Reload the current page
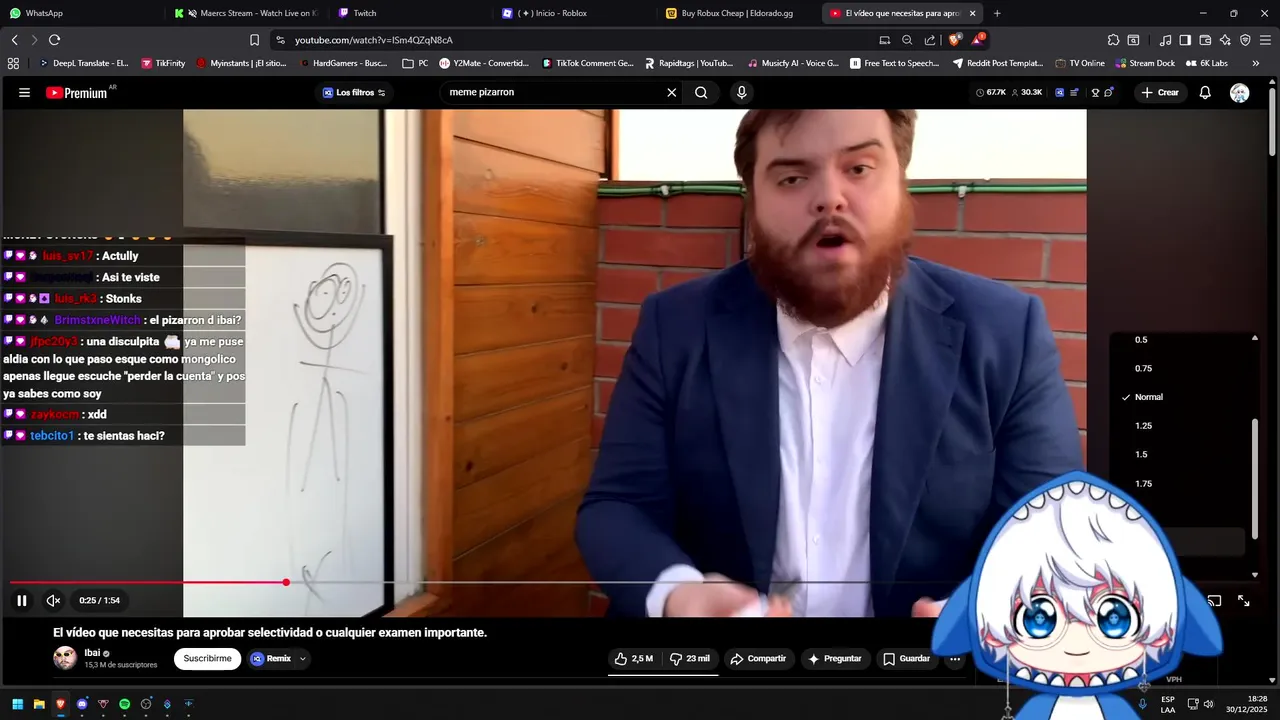1280x720 pixels. click(x=54, y=40)
